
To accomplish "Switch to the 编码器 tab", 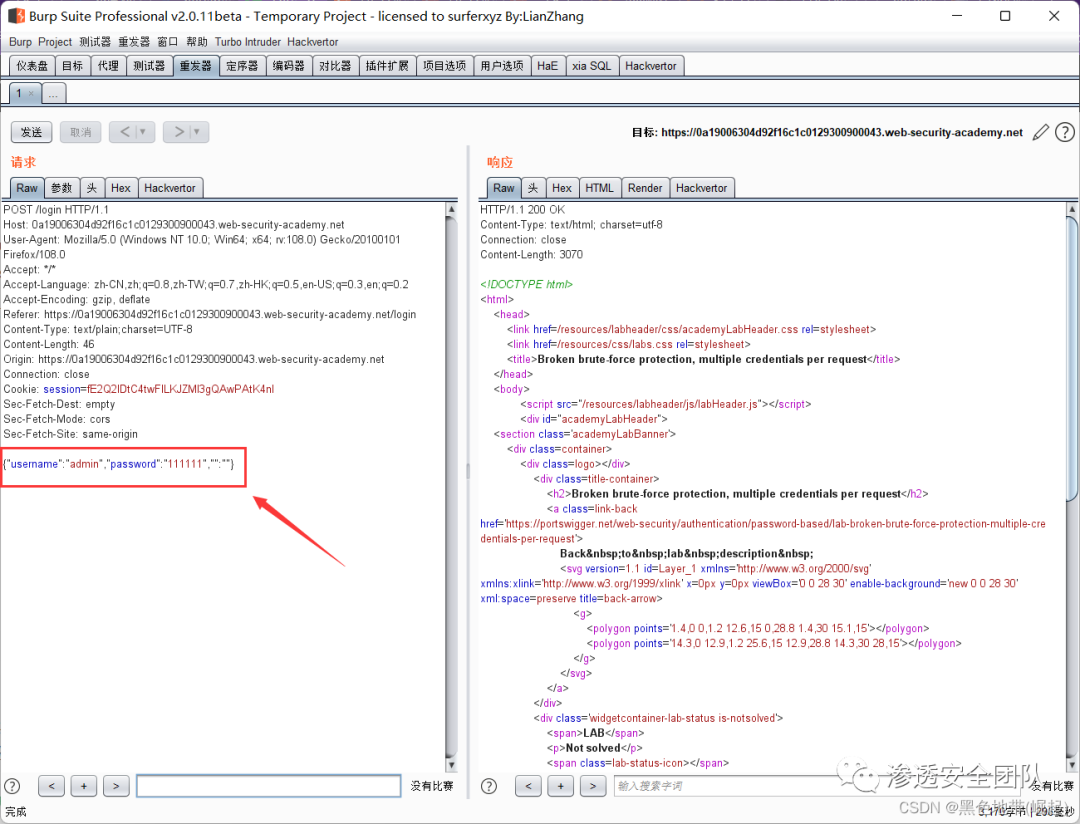I will coord(289,65).
